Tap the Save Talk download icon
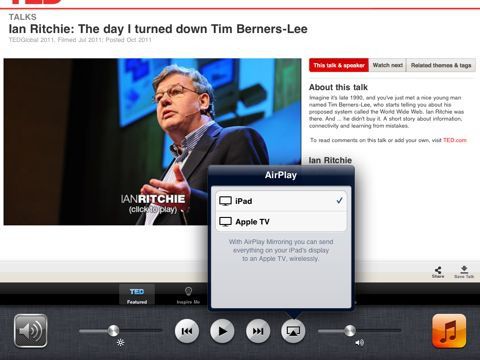The width and height of the screenshot is (480, 360). coord(464,272)
